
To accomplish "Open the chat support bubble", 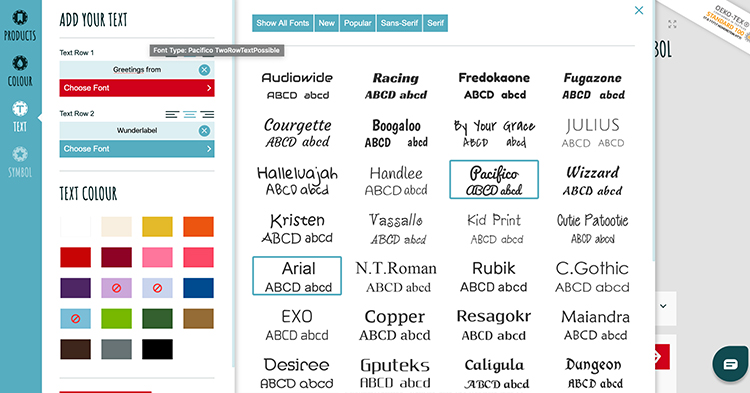I will point(730,364).
